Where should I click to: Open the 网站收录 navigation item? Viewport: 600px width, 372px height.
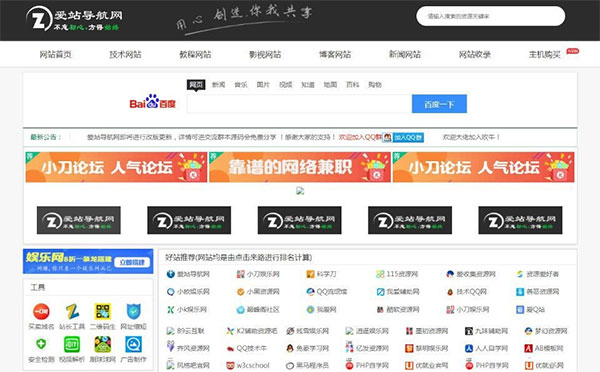click(475, 54)
